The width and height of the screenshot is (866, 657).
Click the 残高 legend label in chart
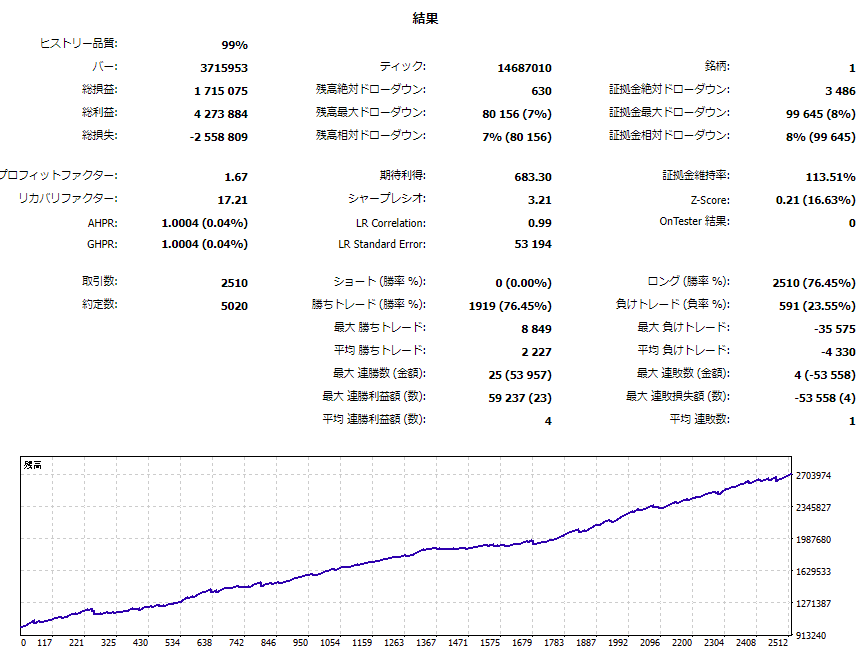(33, 465)
